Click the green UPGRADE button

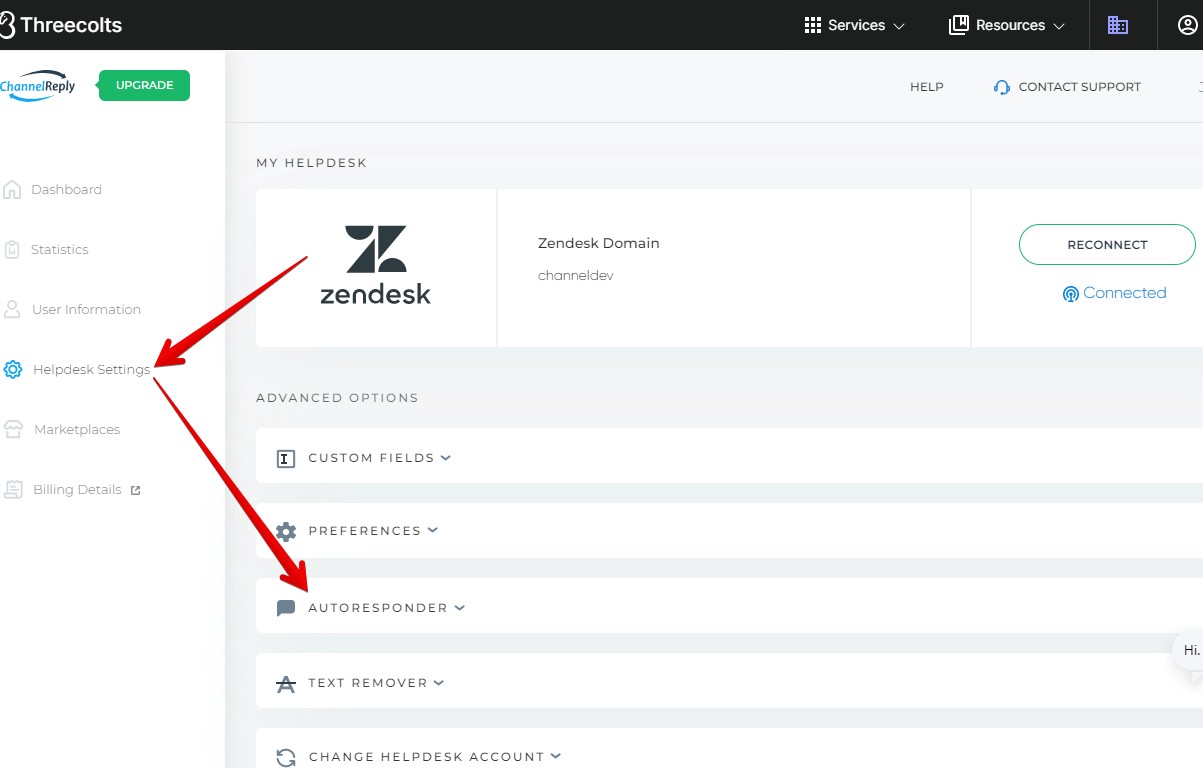point(144,85)
